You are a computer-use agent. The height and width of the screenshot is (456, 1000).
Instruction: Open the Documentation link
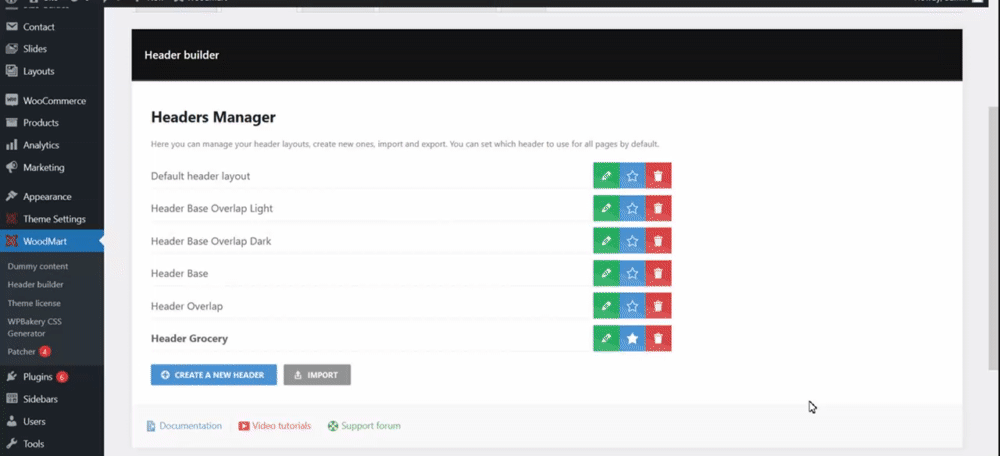[184, 425]
